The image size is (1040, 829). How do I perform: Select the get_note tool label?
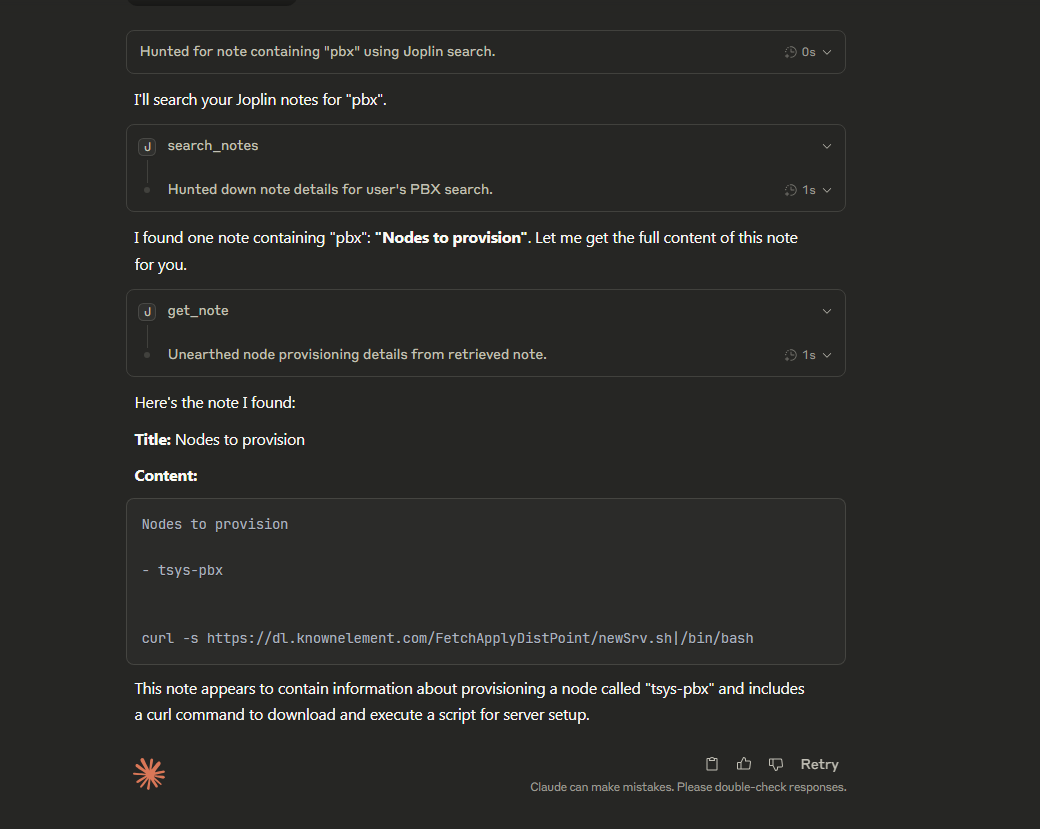(x=198, y=311)
